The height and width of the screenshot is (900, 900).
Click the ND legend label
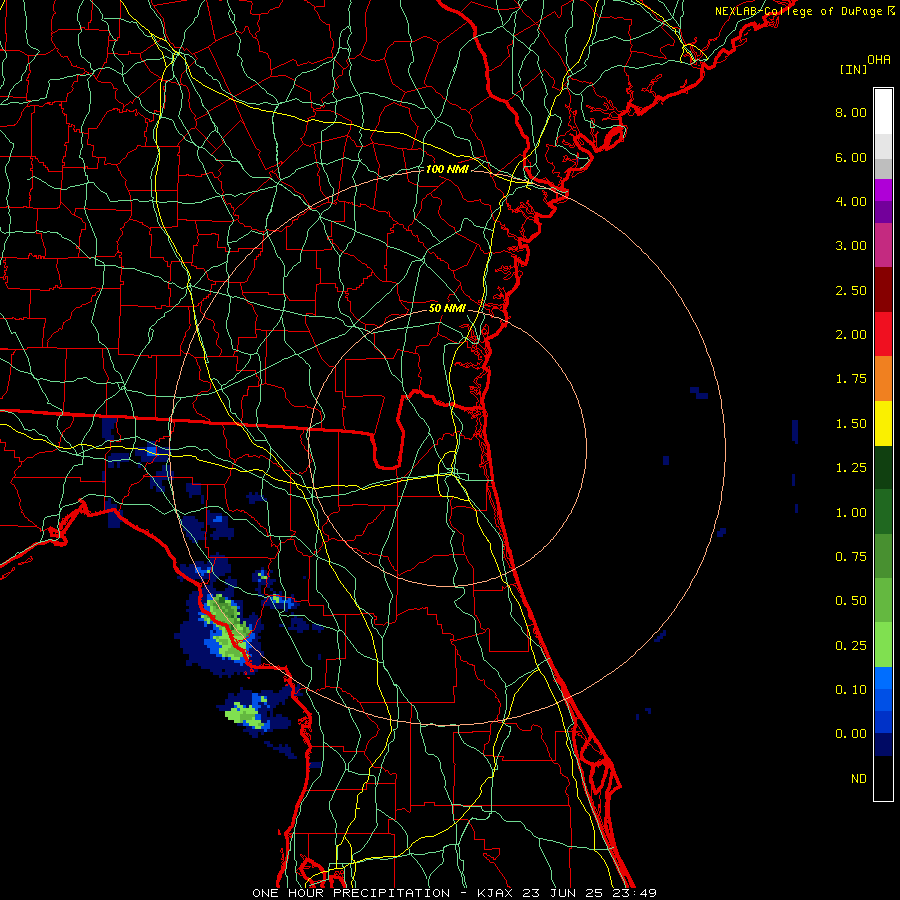click(x=859, y=779)
